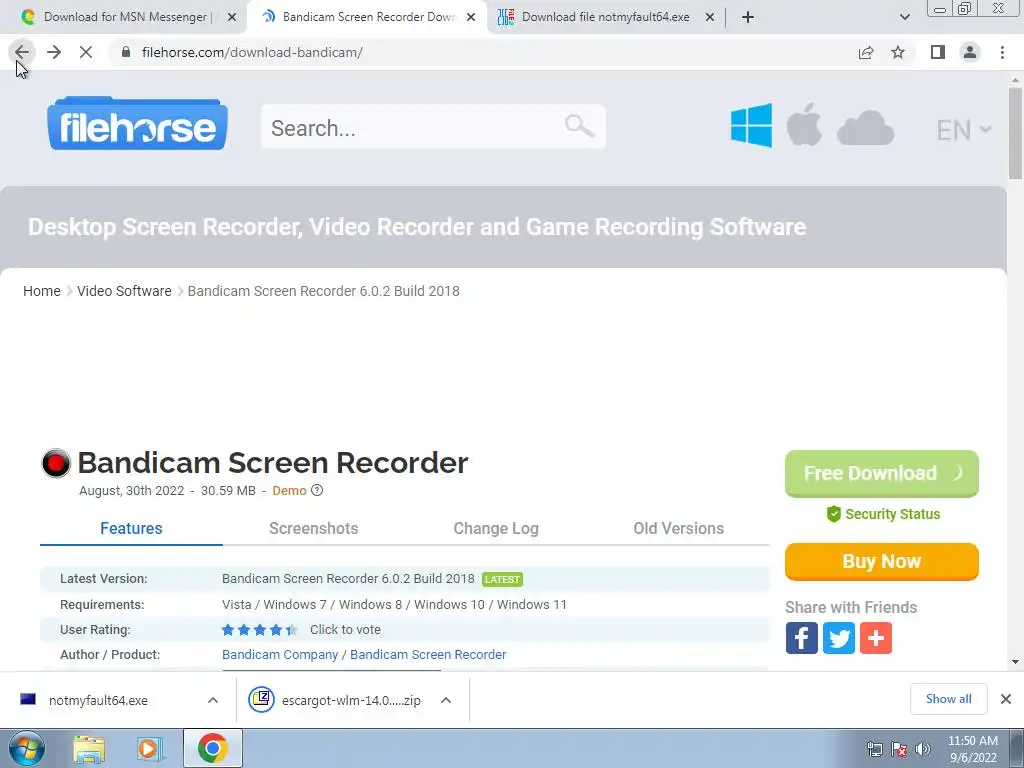Open notmyfault64.exe downloaded file
This screenshot has height=768, width=1024.
pyautogui.click(x=98, y=700)
